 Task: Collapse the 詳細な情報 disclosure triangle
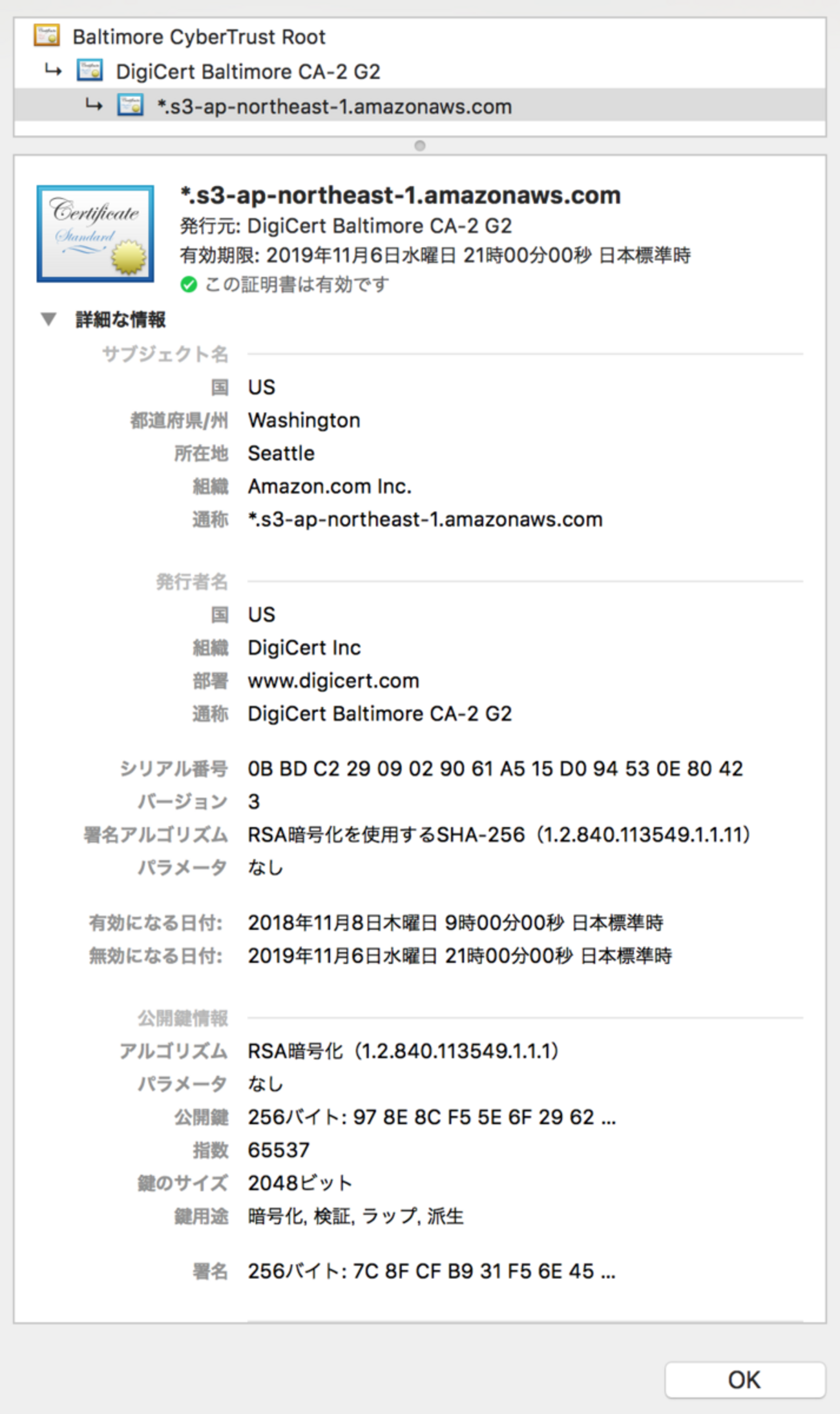coord(48,319)
